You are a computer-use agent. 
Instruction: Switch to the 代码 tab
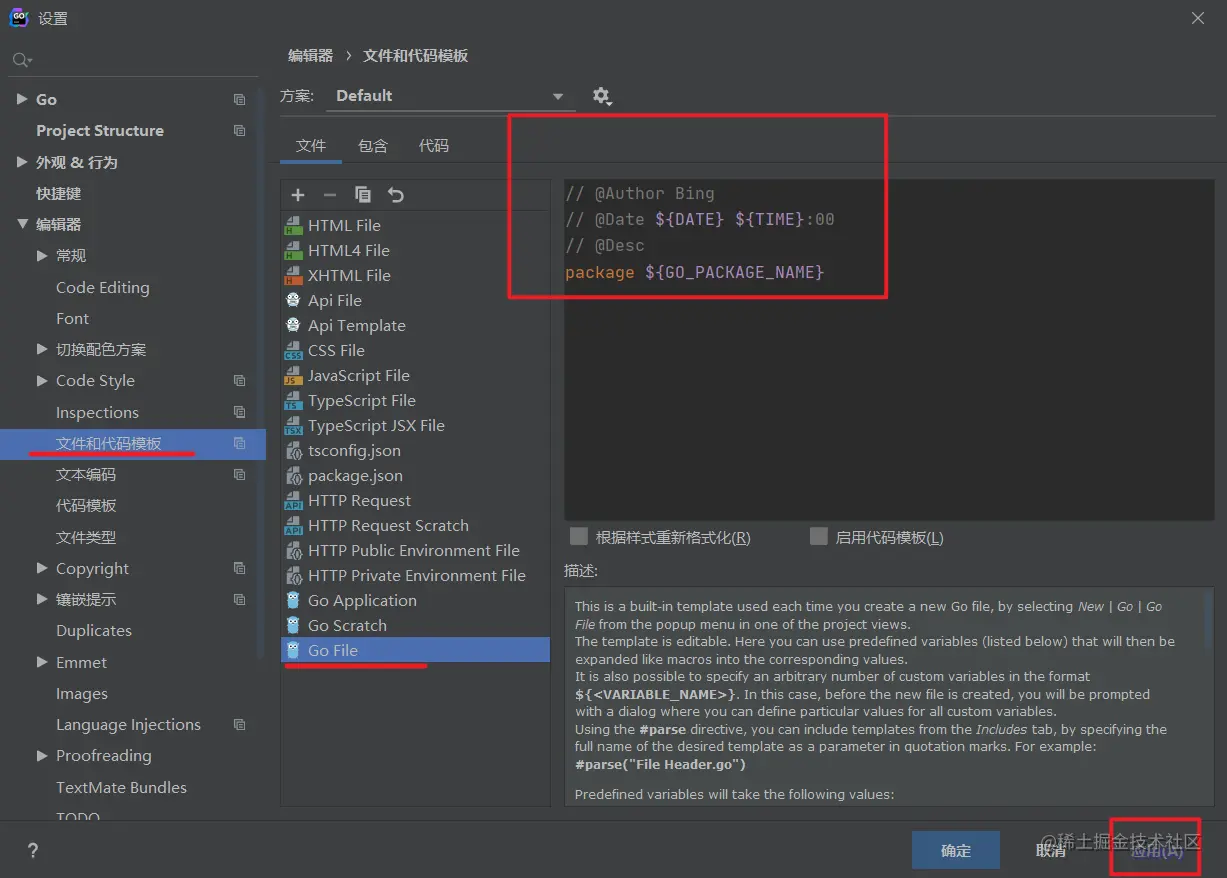434,146
